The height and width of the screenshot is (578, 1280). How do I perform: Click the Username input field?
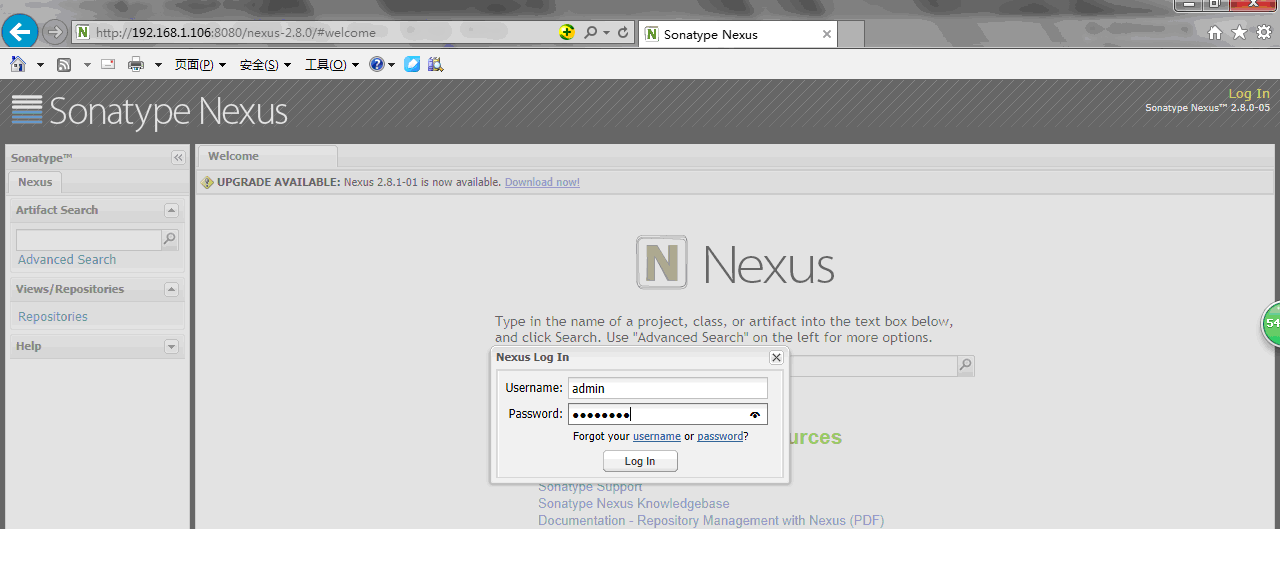pos(668,388)
